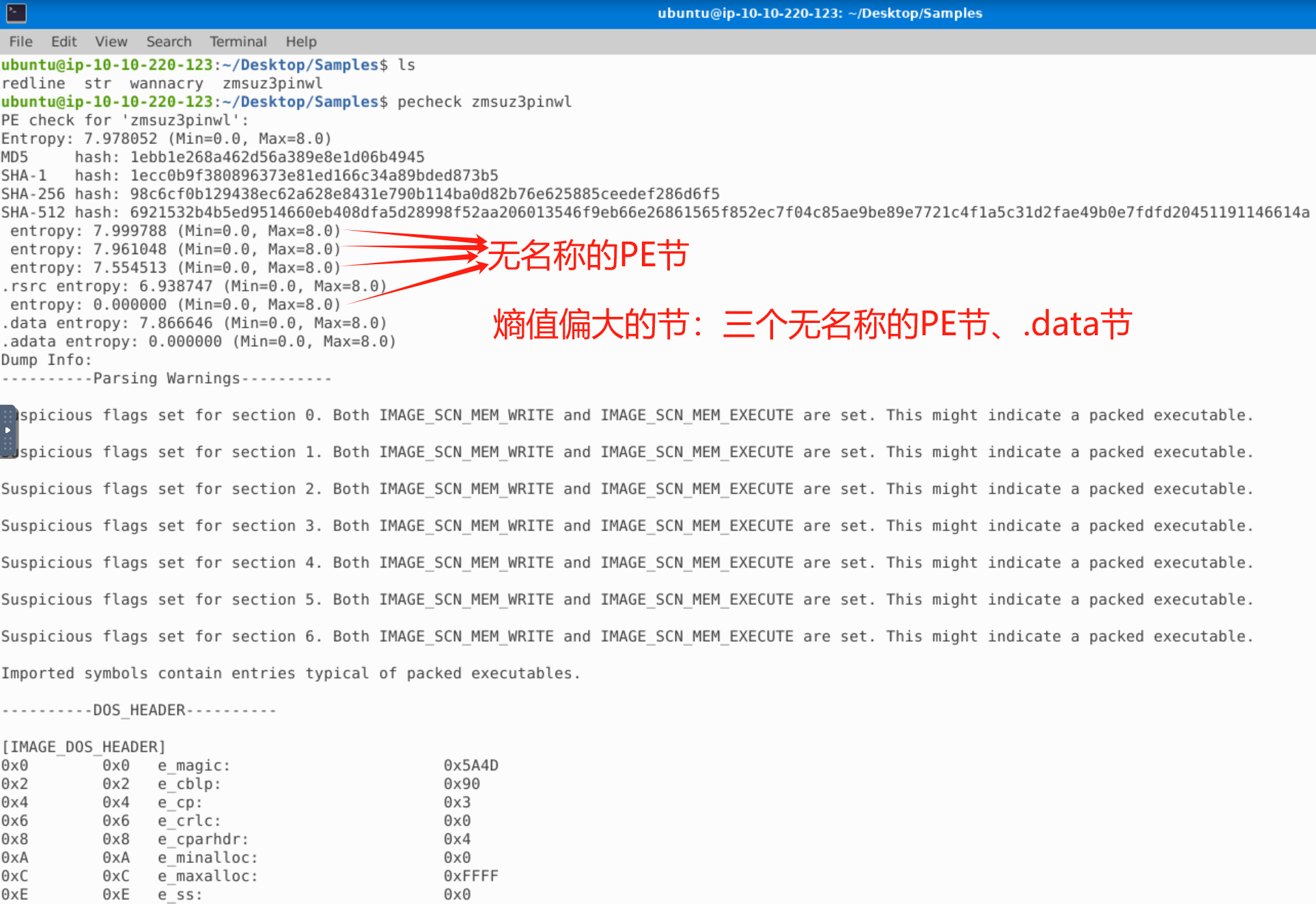Click the 'Parsing Warnings' header
This screenshot has width=1316, height=904.
click(x=167, y=378)
